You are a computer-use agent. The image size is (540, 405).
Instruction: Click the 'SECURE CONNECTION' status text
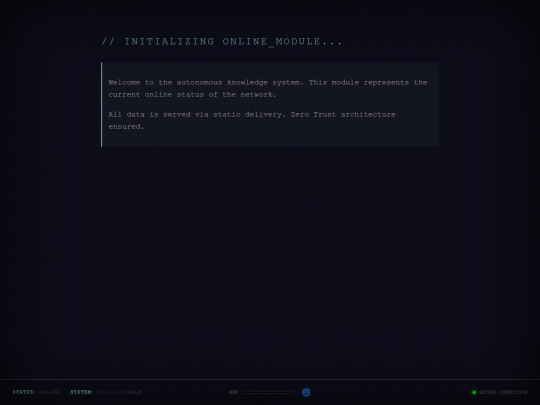503,392
